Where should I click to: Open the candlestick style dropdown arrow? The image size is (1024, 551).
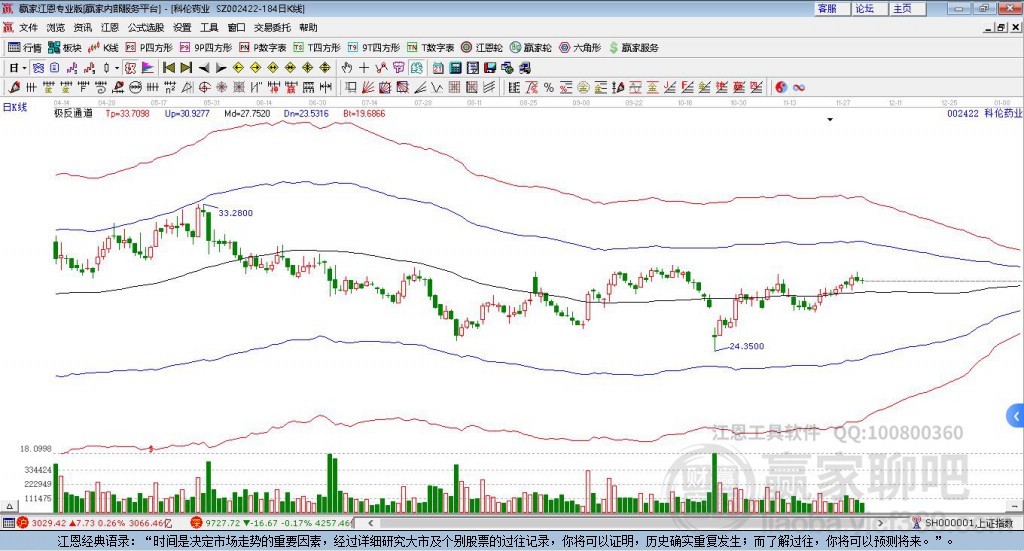coord(117,68)
